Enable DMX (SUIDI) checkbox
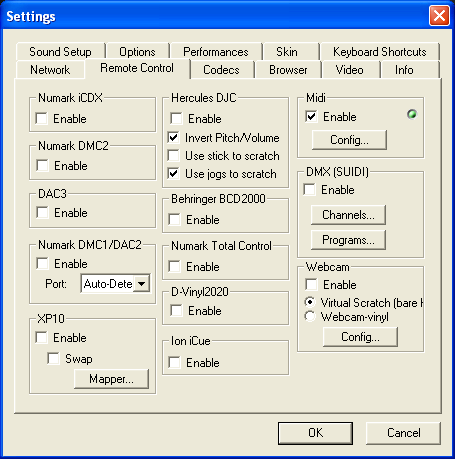This screenshot has width=455, height=459. (x=309, y=189)
